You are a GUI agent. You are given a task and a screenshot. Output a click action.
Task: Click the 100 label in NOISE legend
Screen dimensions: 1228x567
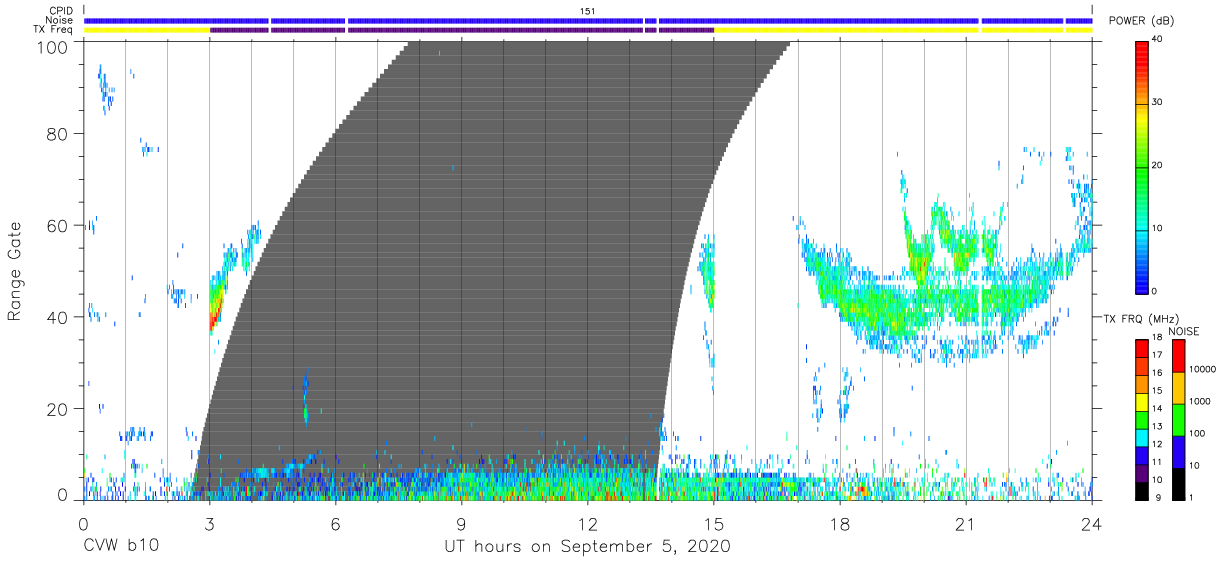[x=1197, y=433]
